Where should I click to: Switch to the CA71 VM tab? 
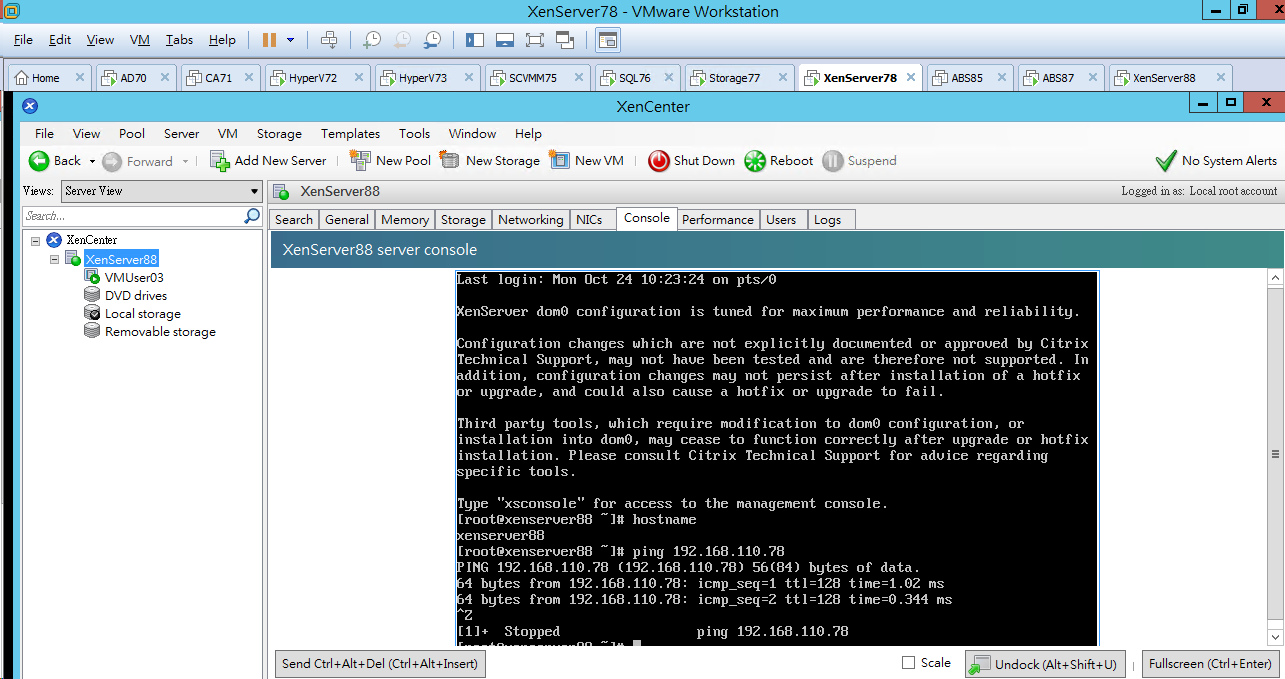pos(219,78)
